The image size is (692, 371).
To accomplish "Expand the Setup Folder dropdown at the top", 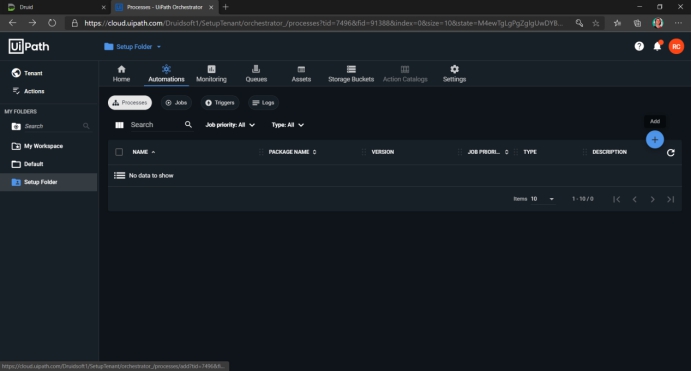I will 133,46.
